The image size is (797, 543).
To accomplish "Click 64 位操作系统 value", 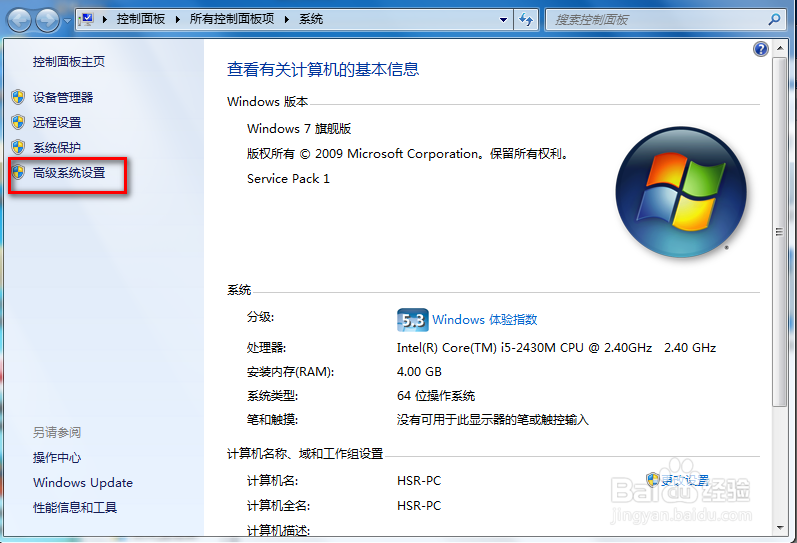I will pos(436,396).
